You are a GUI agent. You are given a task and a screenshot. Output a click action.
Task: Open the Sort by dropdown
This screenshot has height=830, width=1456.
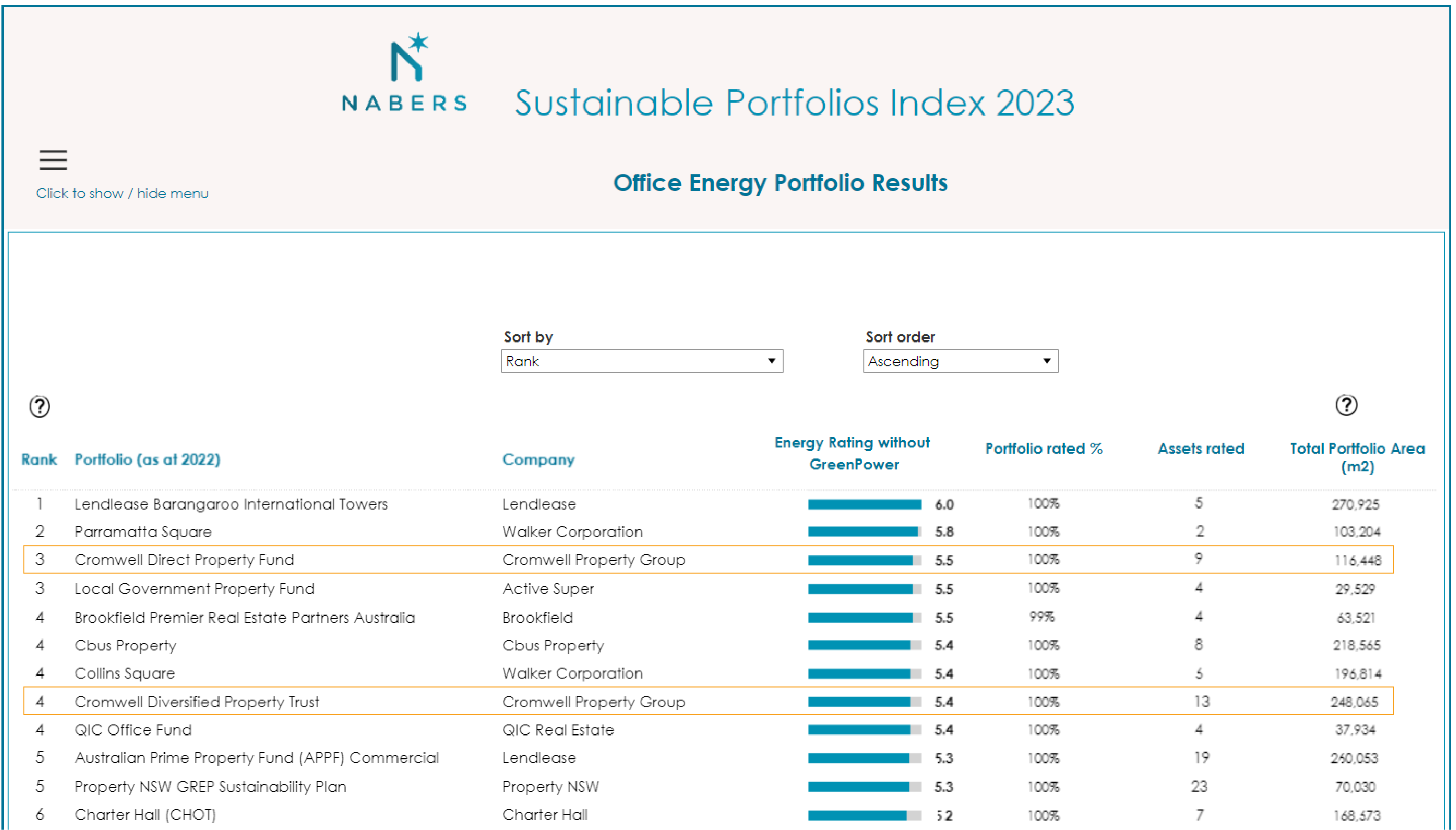[x=641, y=362]
